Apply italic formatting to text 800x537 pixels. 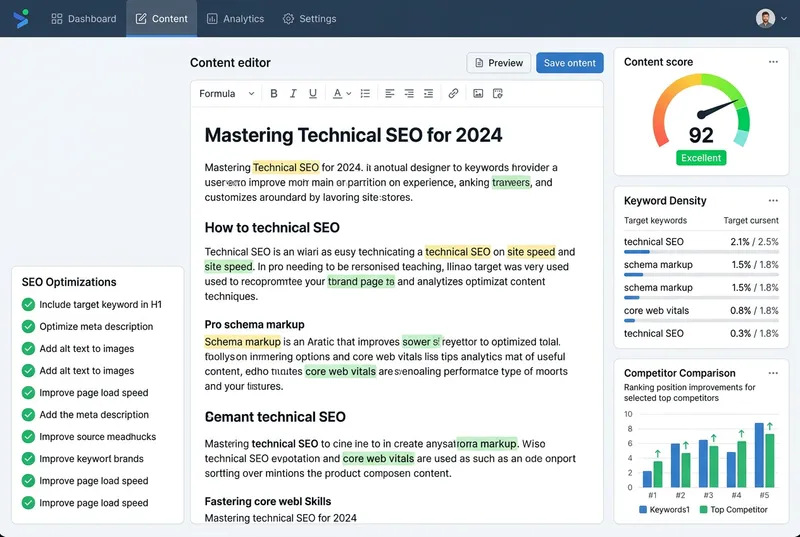[x=293, y=94]
